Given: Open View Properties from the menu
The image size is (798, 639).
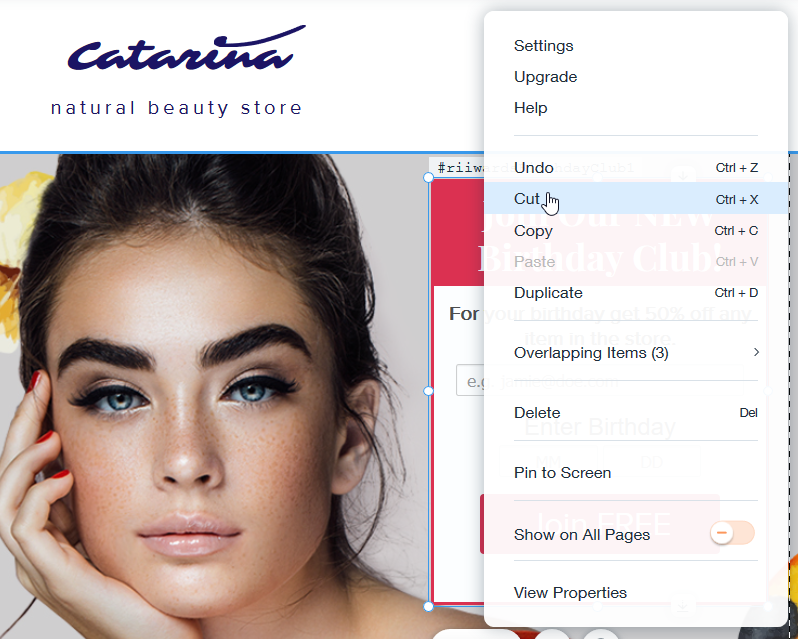Looking at the screenshot, I should tap(570, 593).
